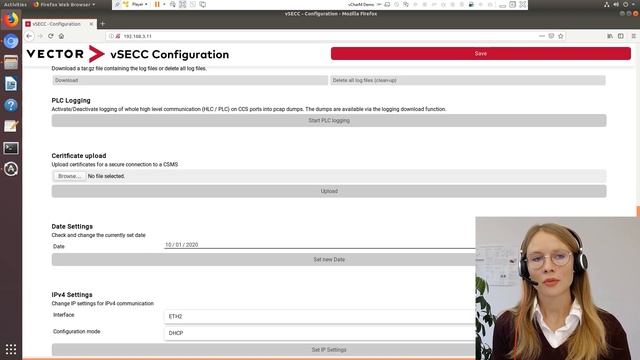Click the pin icon in VM toolbar
This screenshot has width=640, height=360.
point(117,4)
